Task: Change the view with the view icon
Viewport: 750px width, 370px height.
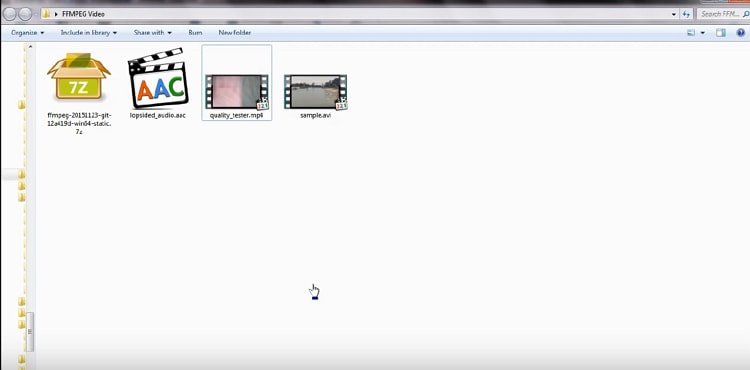Action: [x=691, y=33]
